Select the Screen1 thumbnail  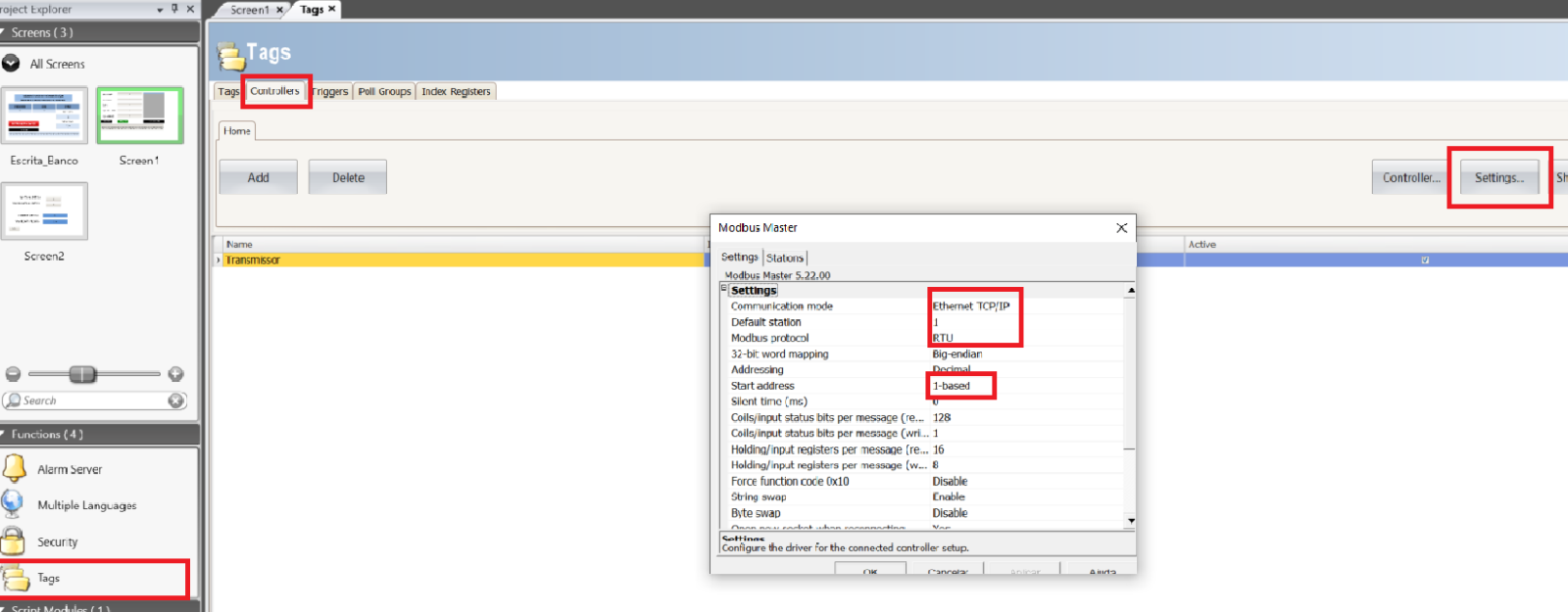click(140, 116)
